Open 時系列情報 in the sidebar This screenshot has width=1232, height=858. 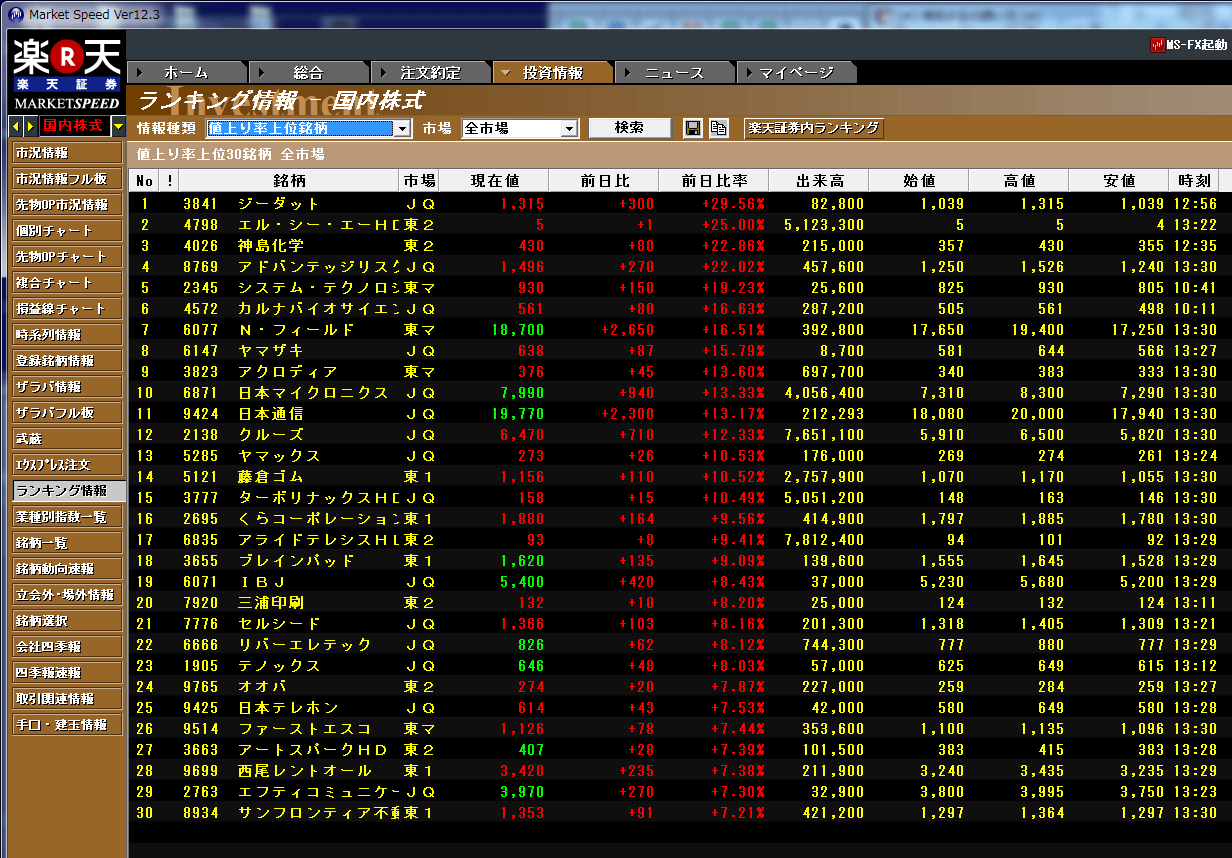pyautogui.click(x=68, y=335)
